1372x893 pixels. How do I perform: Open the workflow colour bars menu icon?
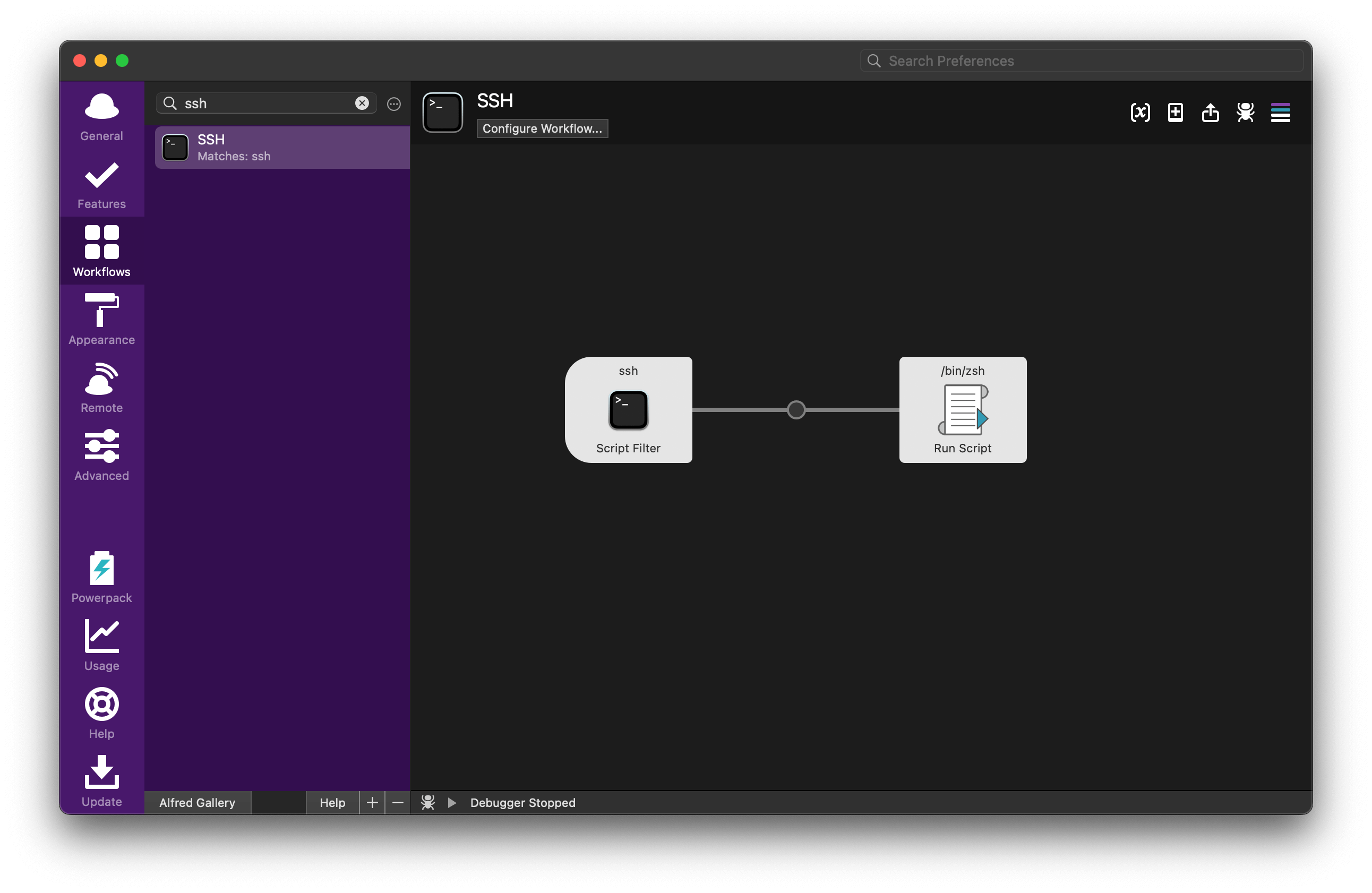(1280, 113)
